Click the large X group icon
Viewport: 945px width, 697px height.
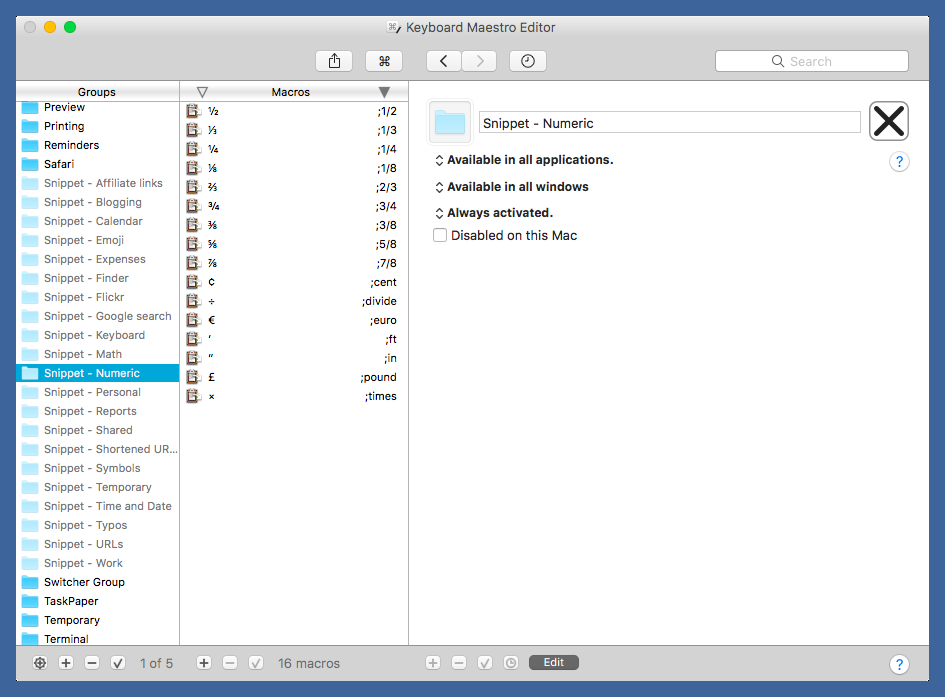888,122
